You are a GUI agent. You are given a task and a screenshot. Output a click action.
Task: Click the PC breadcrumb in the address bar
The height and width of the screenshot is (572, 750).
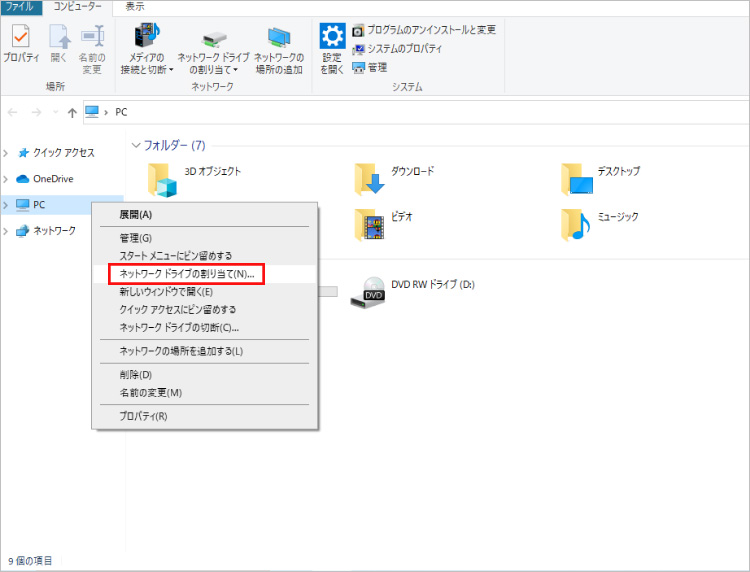(121, 112)
